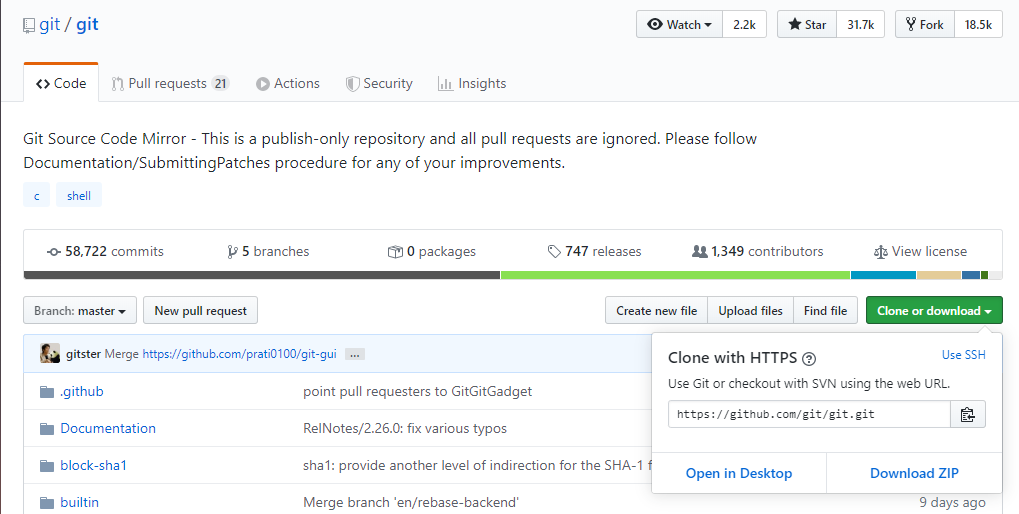The image size is (1019, 514).
Task: Open block-sha1 folder name link
Action: tap(94, 465)
